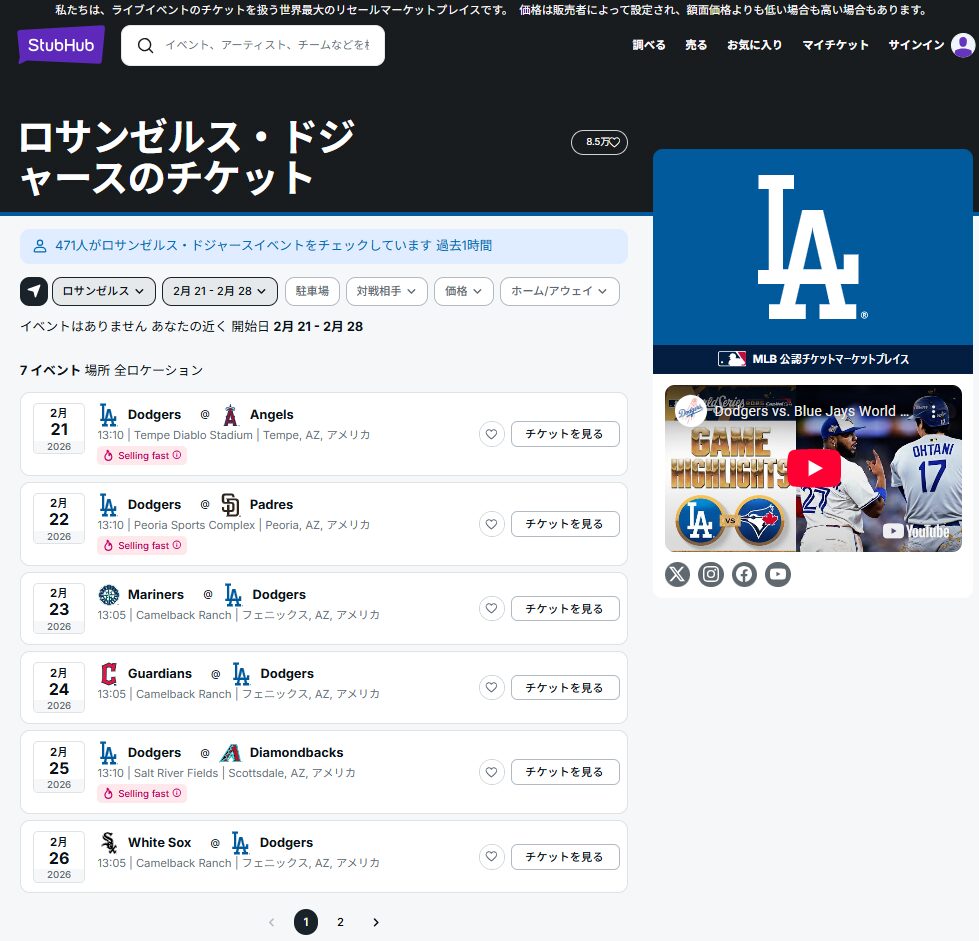Favorite the Dodgers @ Angels game
979x941 pixels.
[x=491, y=434]
